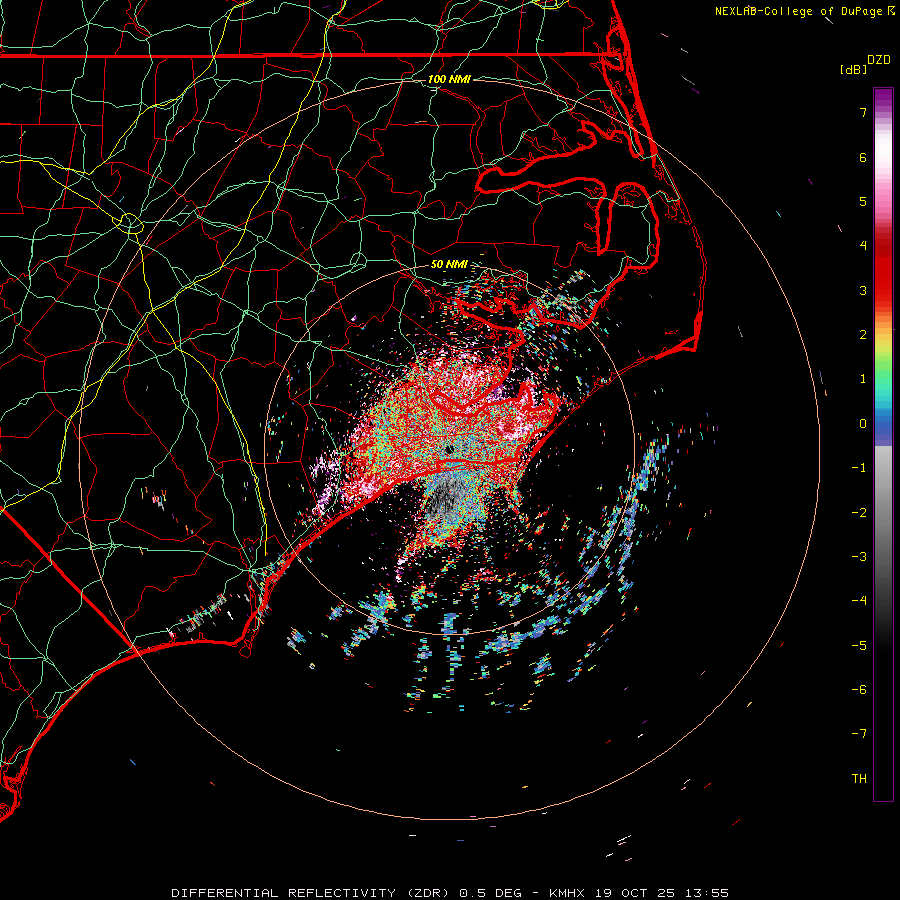
Task: Click the 1 value on the color scale
Action: coord(863,379)
